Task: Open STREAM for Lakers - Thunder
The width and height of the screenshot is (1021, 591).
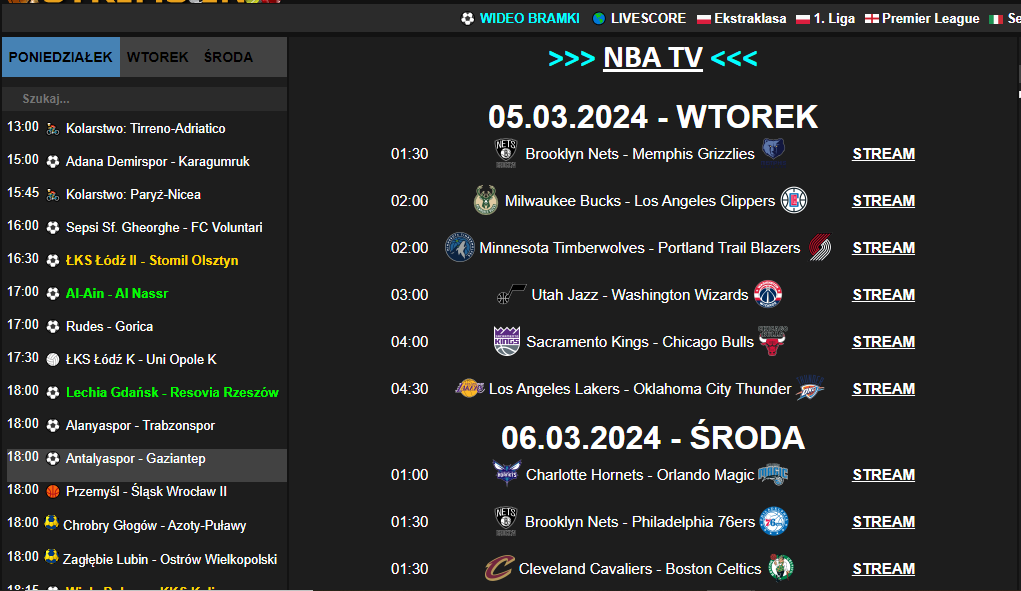Action: (x=884, y=389)
